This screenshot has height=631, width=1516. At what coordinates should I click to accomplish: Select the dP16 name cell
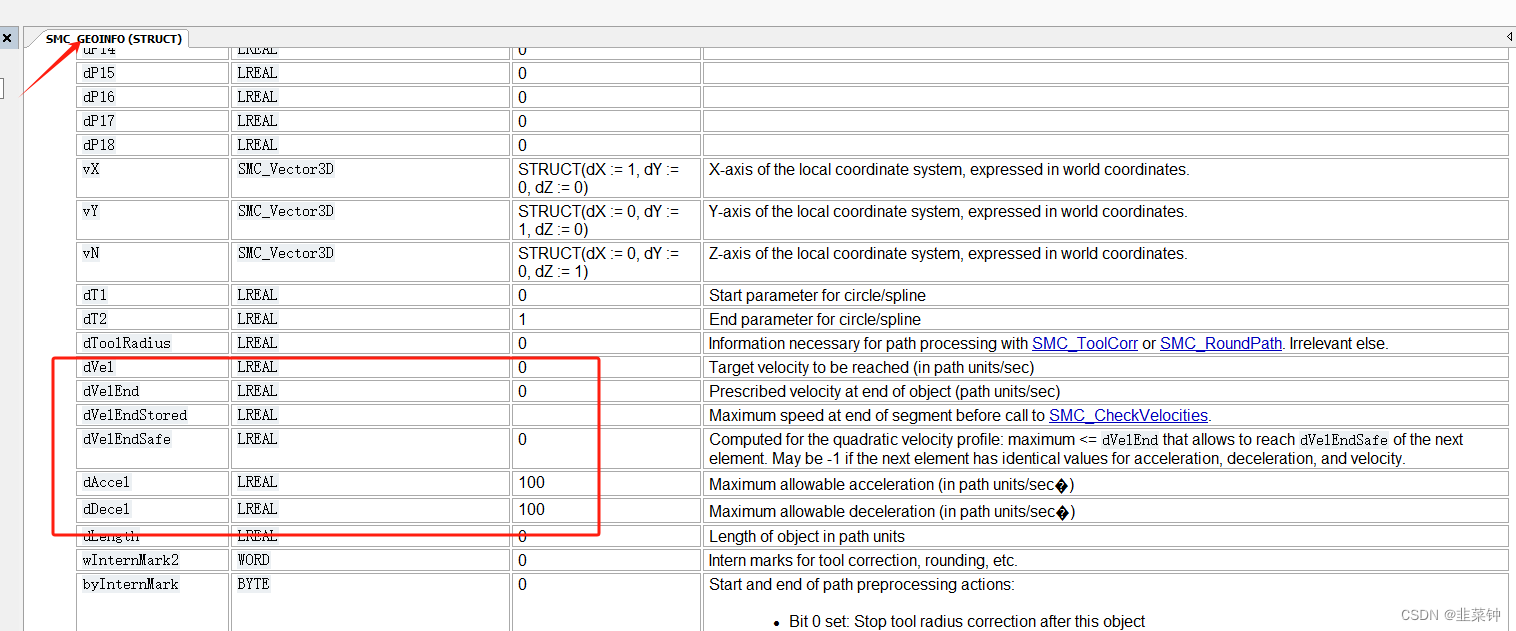click(153, 97)
